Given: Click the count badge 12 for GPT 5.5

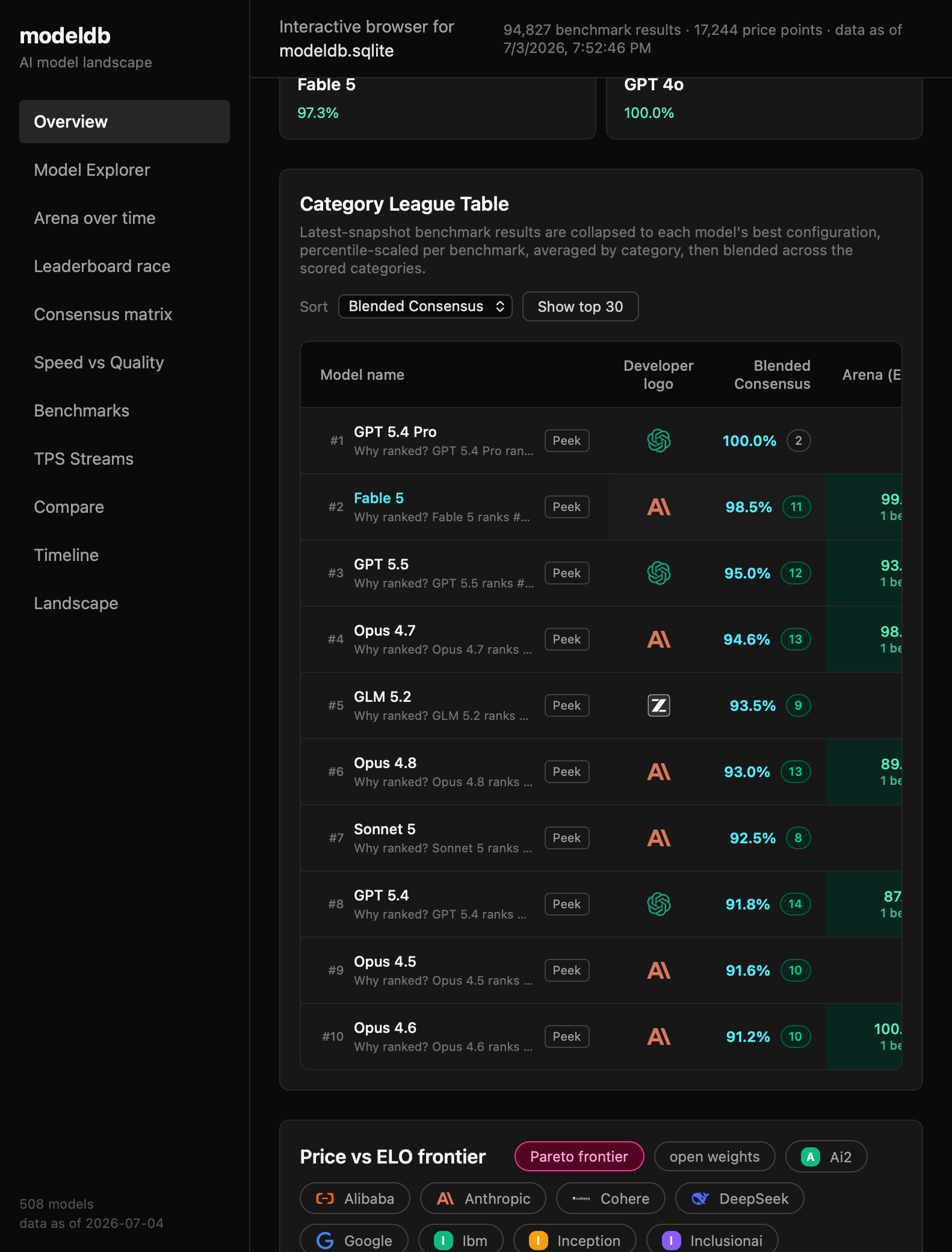Looking at the screenshot, I should 796,573.
